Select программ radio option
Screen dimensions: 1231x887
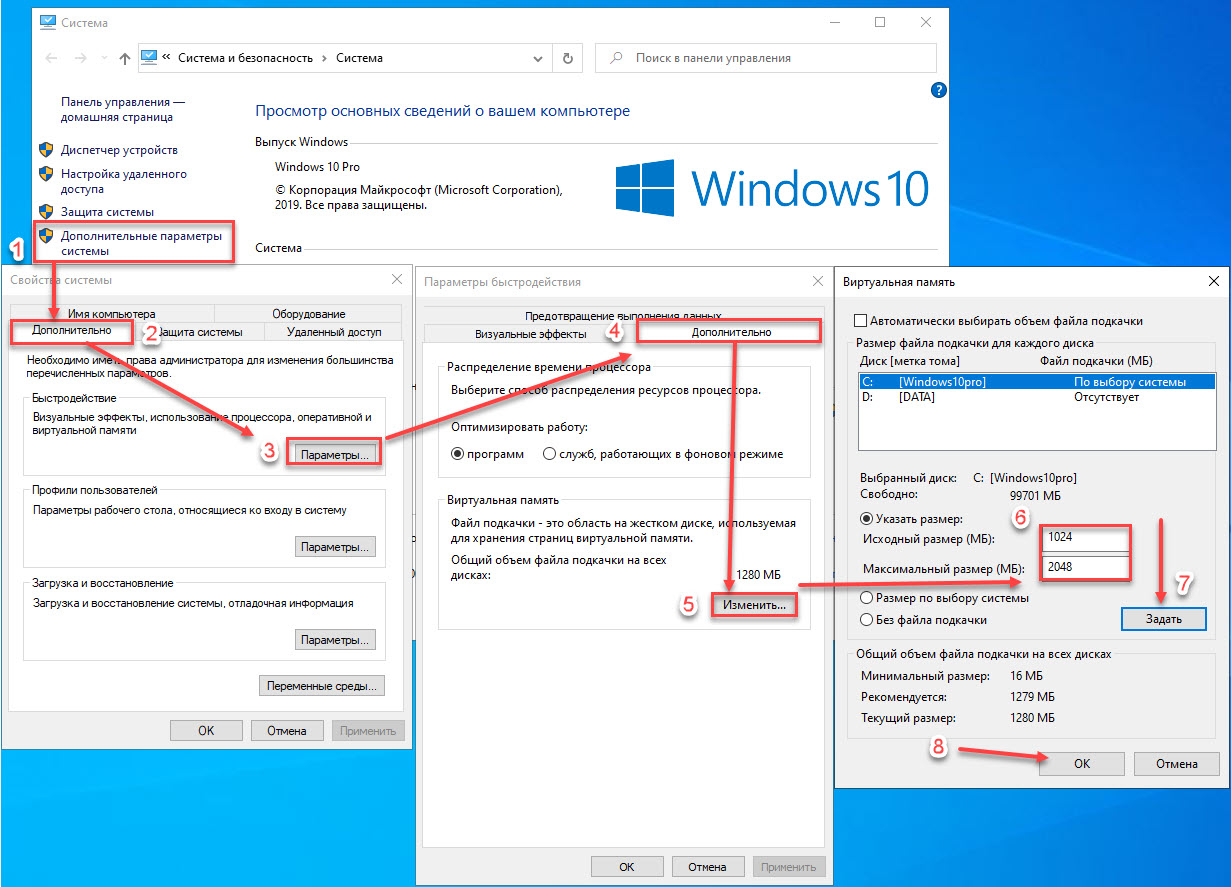point(488,454)
